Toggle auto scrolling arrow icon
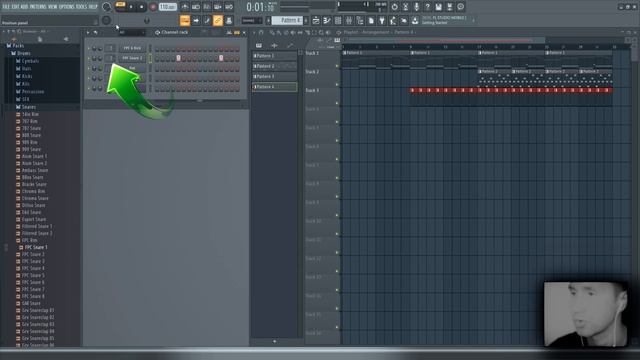This screenshot has height=360, width=640. [x=196, y=20]
